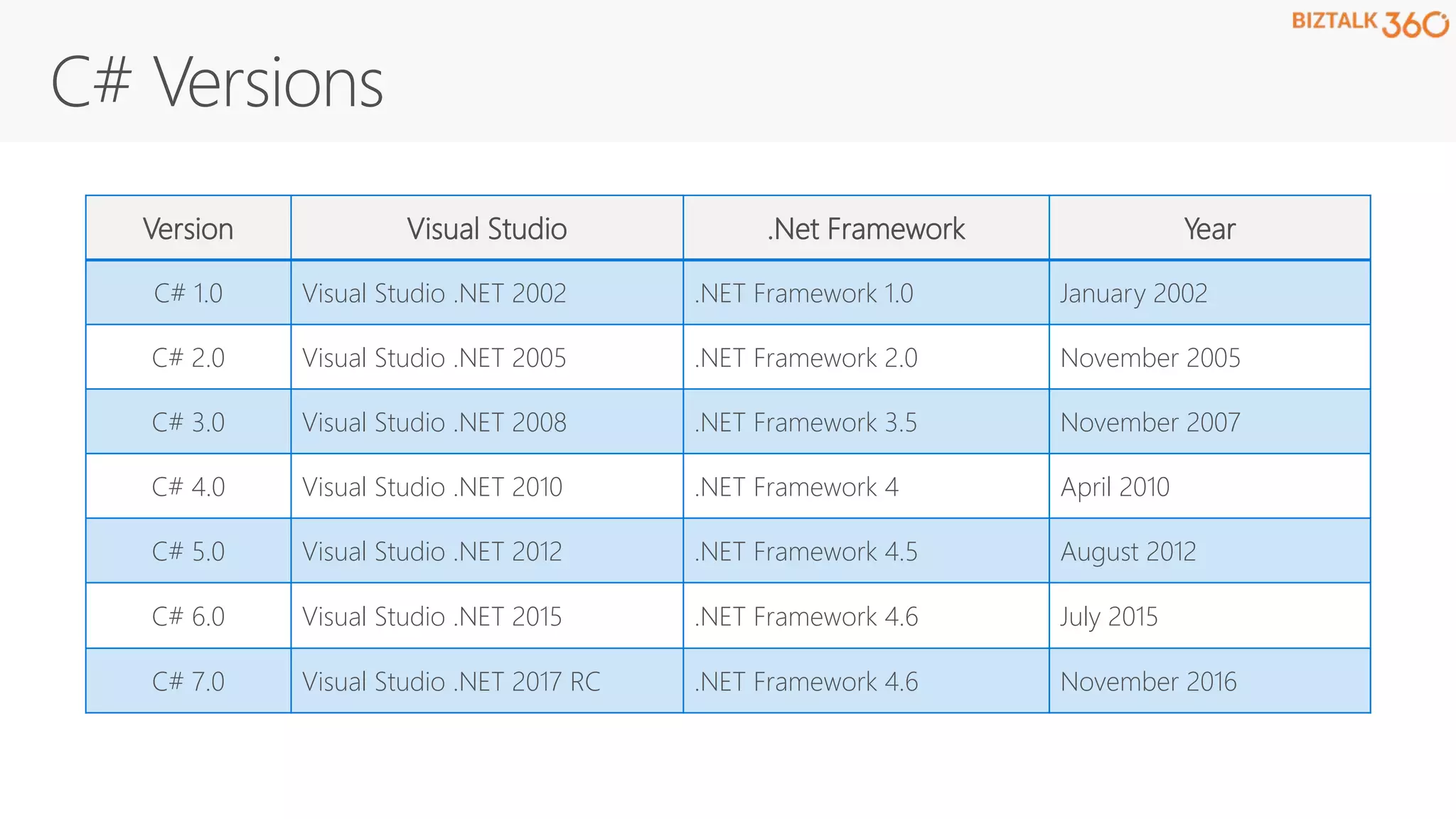Click the 'November 2007' date cell
The width and height of the screenshot is (1456, 819).
point(1209,422)
